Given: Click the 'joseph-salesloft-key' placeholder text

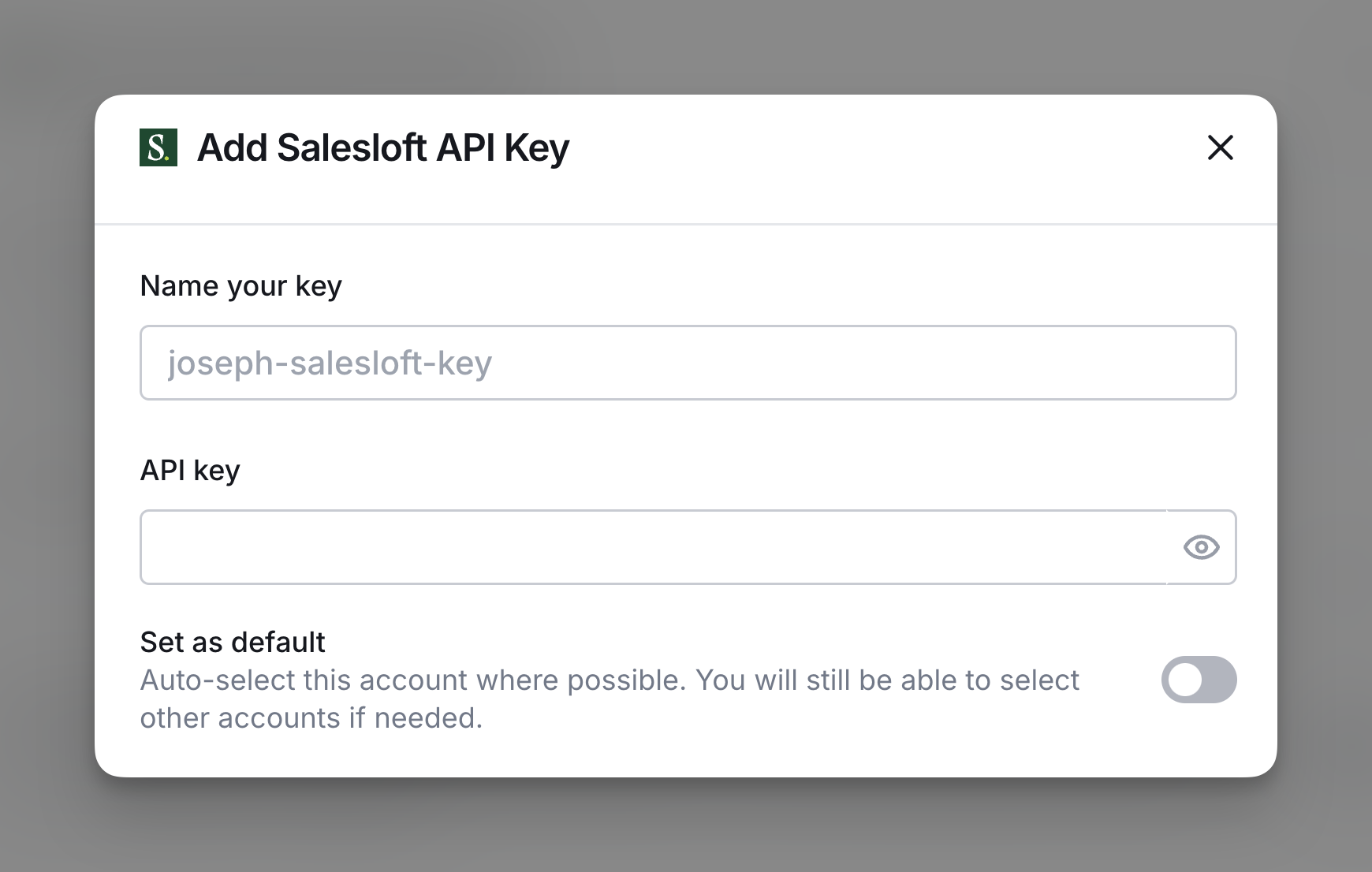Looking at the screenshot, I should point(330,363).
